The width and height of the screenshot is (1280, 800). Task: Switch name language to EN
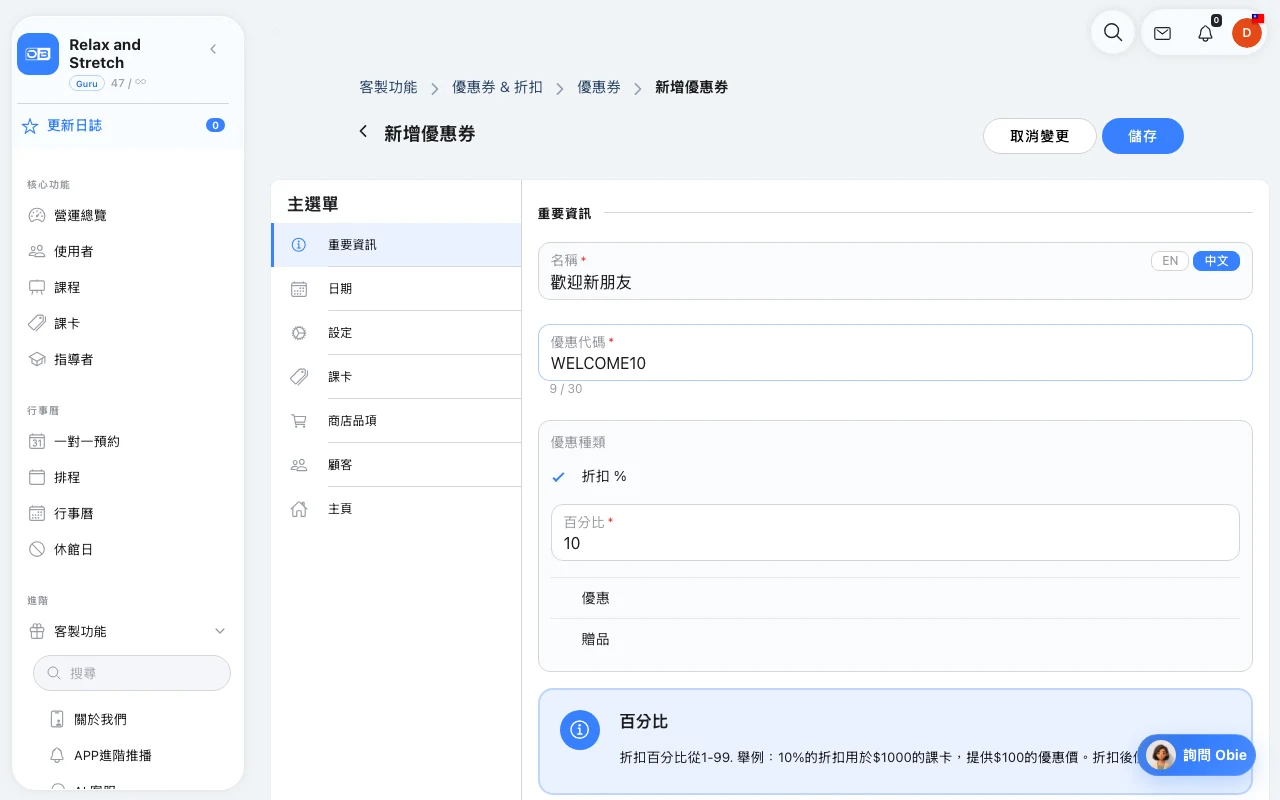(1170, 261)
